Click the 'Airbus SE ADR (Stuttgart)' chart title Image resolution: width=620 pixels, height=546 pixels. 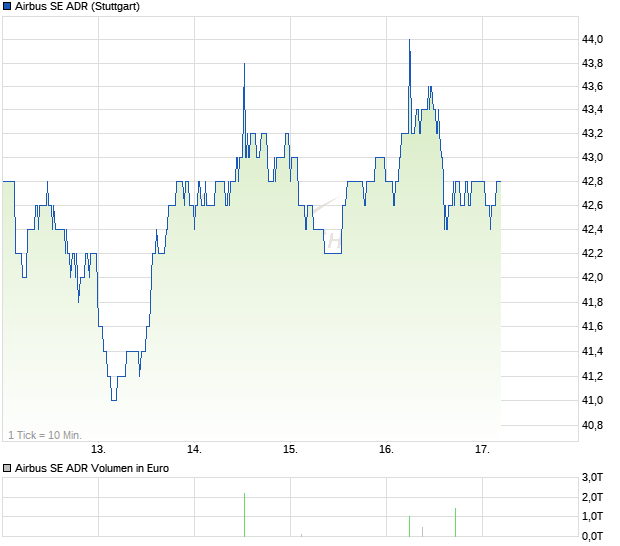point(78,7)
